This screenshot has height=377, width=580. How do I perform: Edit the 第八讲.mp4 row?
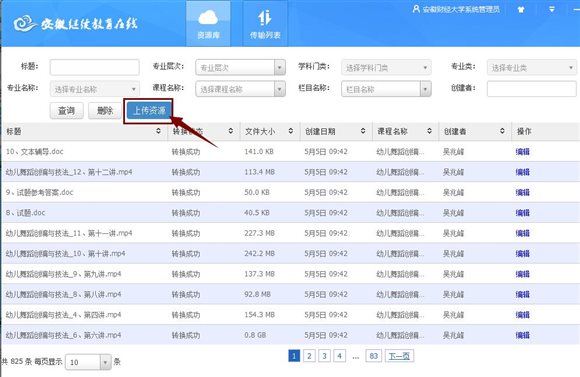coord(523,294)
